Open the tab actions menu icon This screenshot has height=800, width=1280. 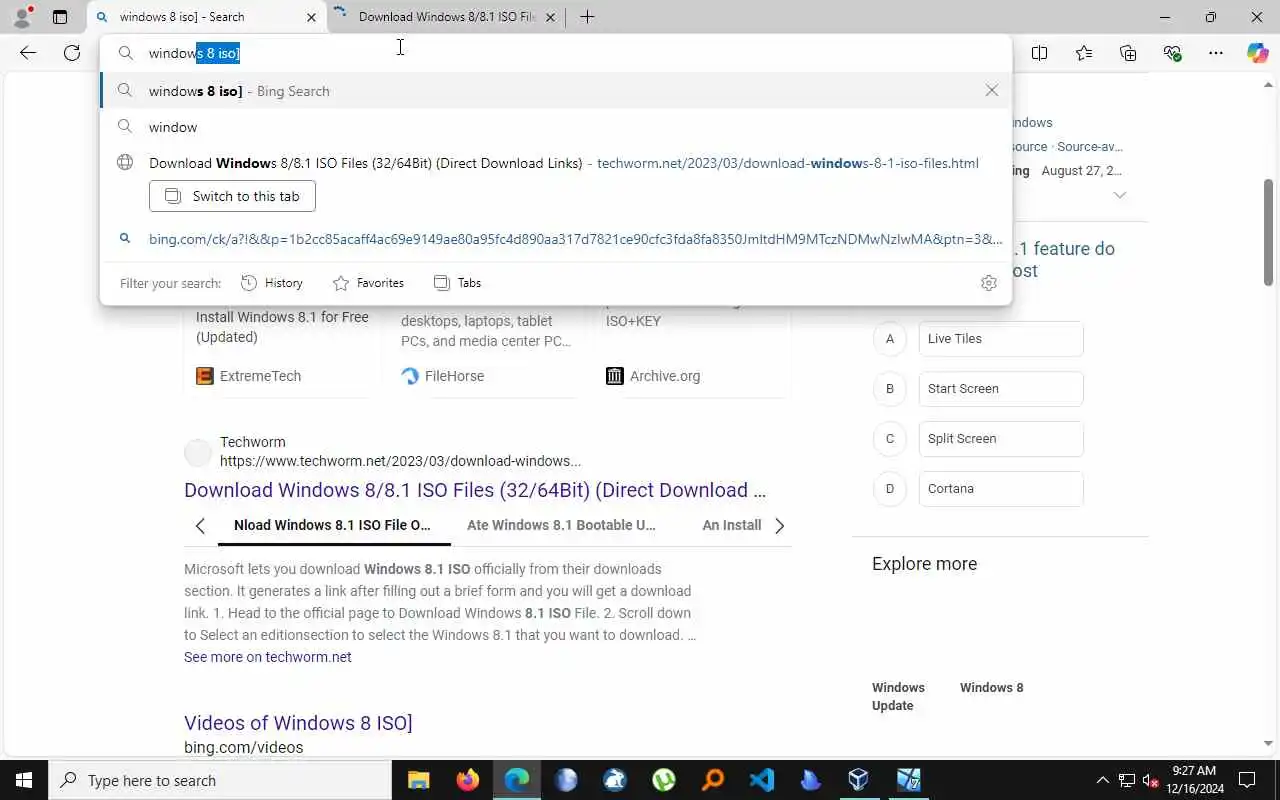tap(60, 17)
